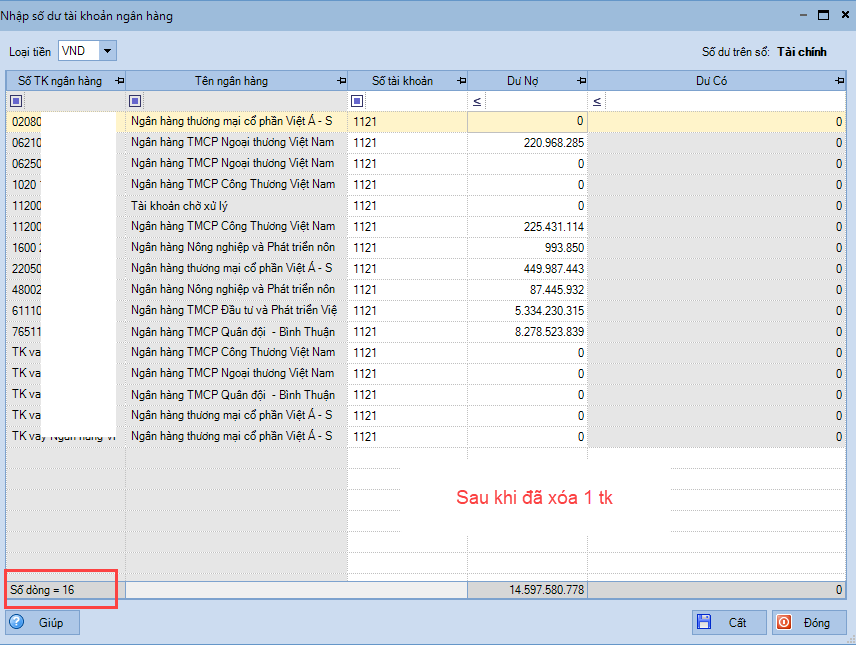Image resolution: width=856 pixels, height=645 pixels.
Task: Open filter operator for Tên ngân hàng column
Action: 135,101
